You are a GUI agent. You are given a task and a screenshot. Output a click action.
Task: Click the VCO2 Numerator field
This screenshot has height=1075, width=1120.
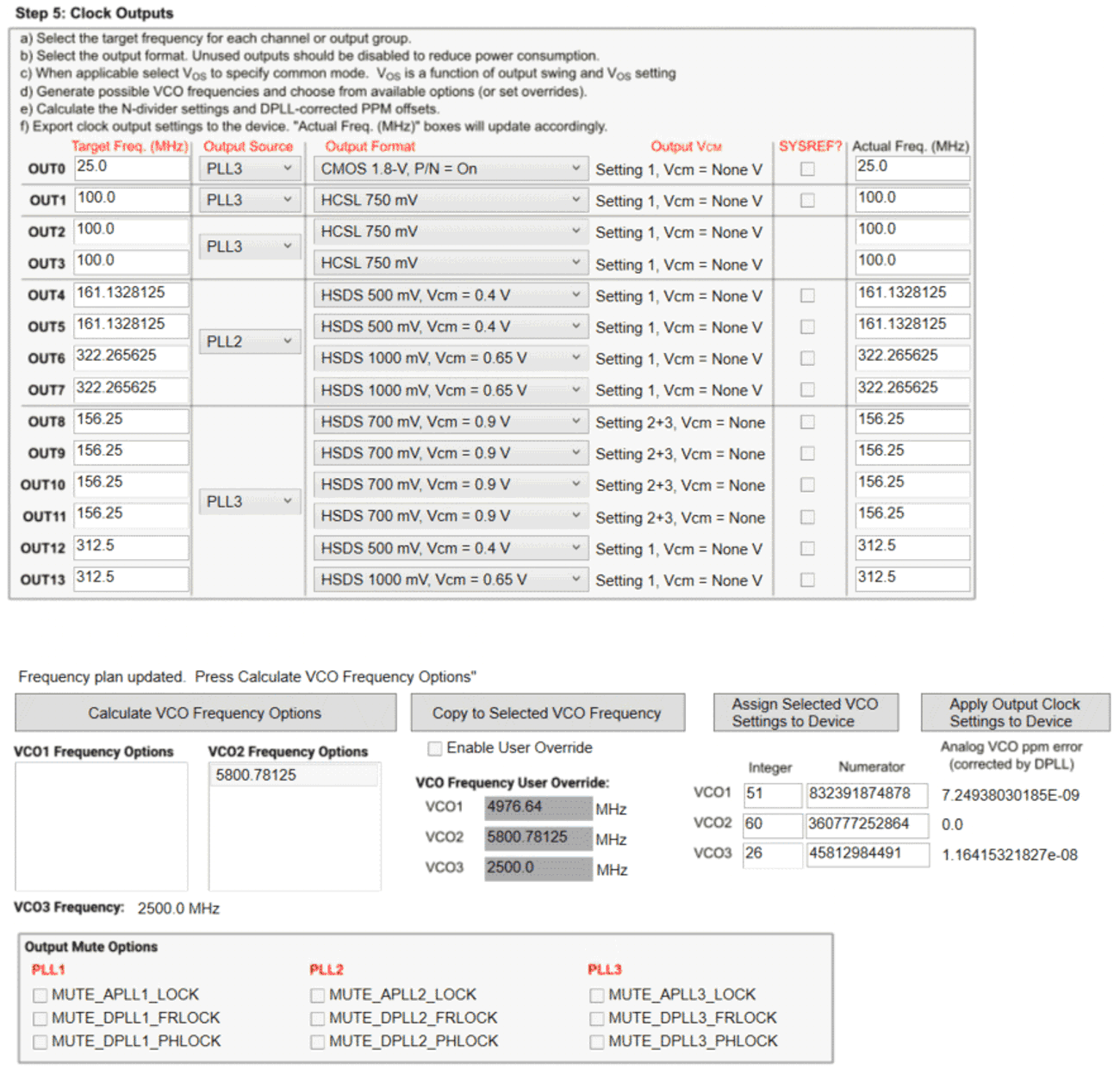point(868,825)
